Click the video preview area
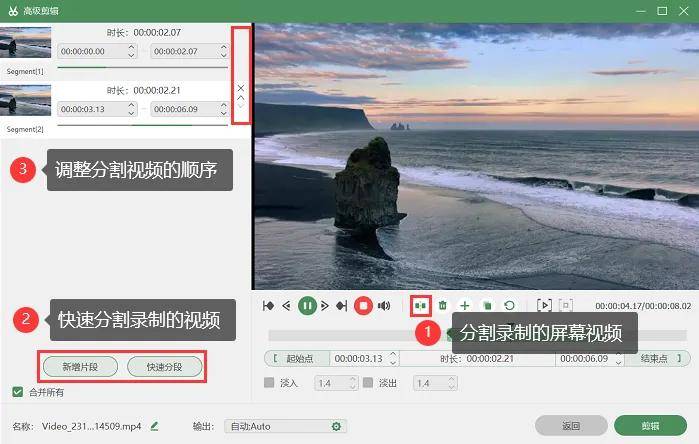 [x=476, y=156]
